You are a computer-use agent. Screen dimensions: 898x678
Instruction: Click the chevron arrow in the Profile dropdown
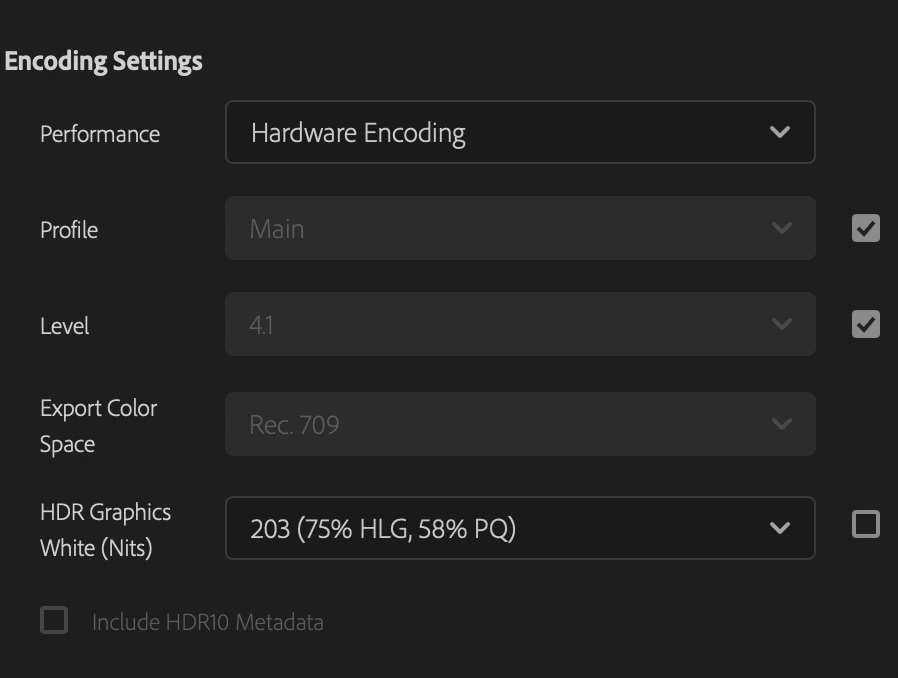(x=781, y=228)
